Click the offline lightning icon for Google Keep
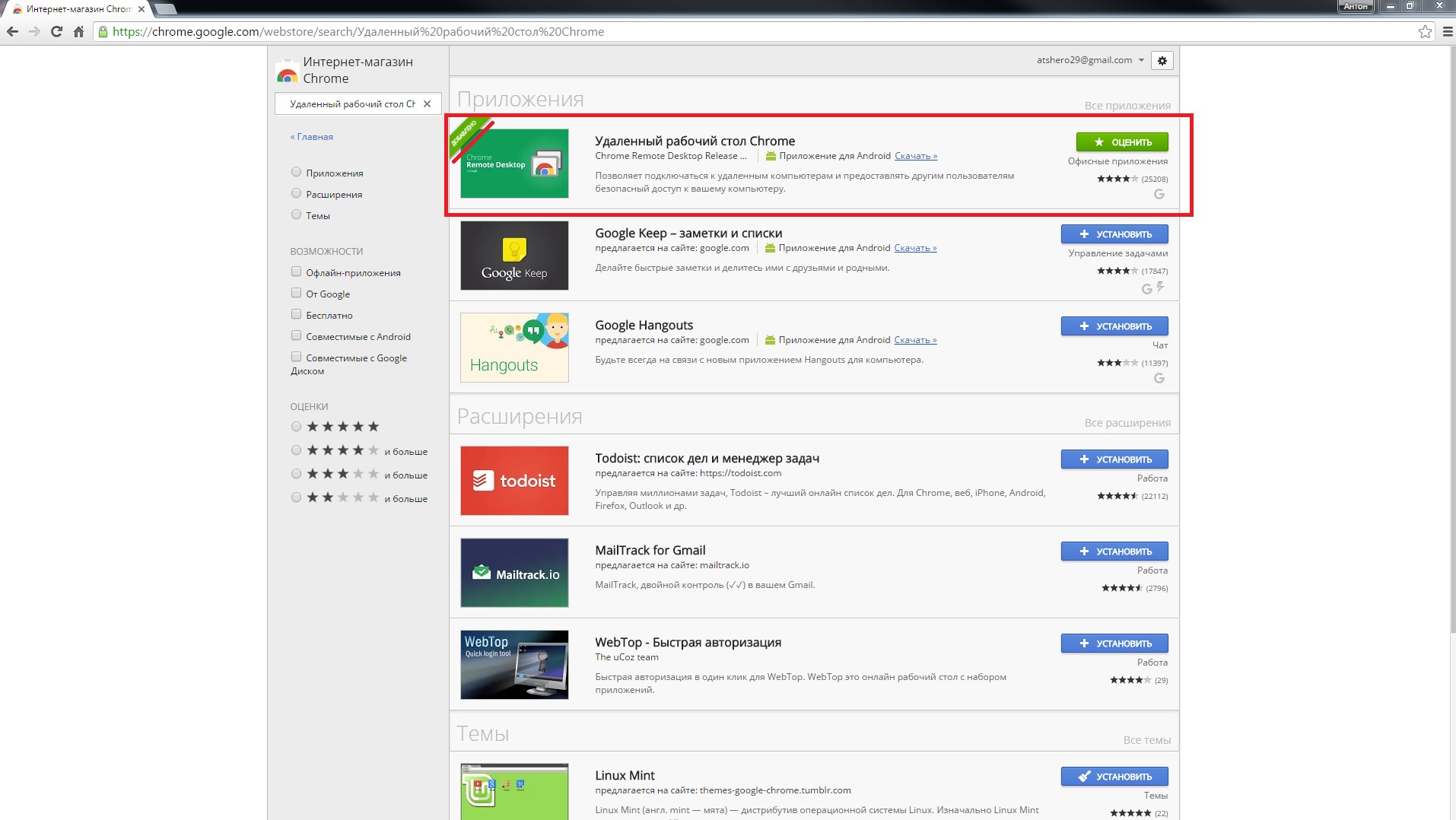The image size is (1456, 820). 1160,287
